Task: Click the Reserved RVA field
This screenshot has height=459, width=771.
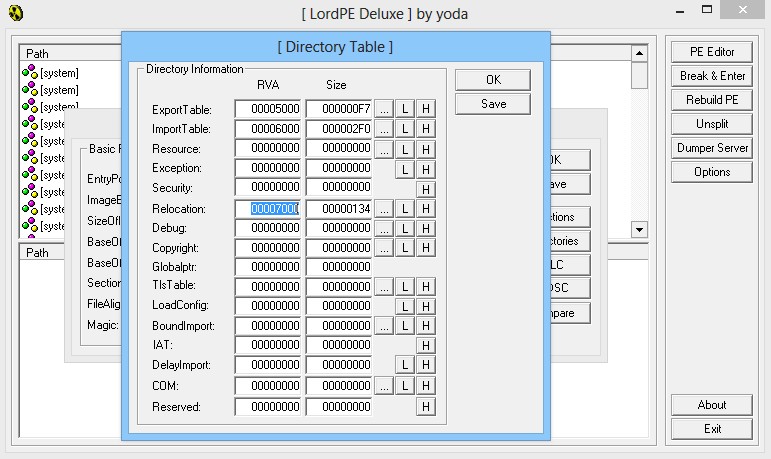Action: (x=268, y=406)
